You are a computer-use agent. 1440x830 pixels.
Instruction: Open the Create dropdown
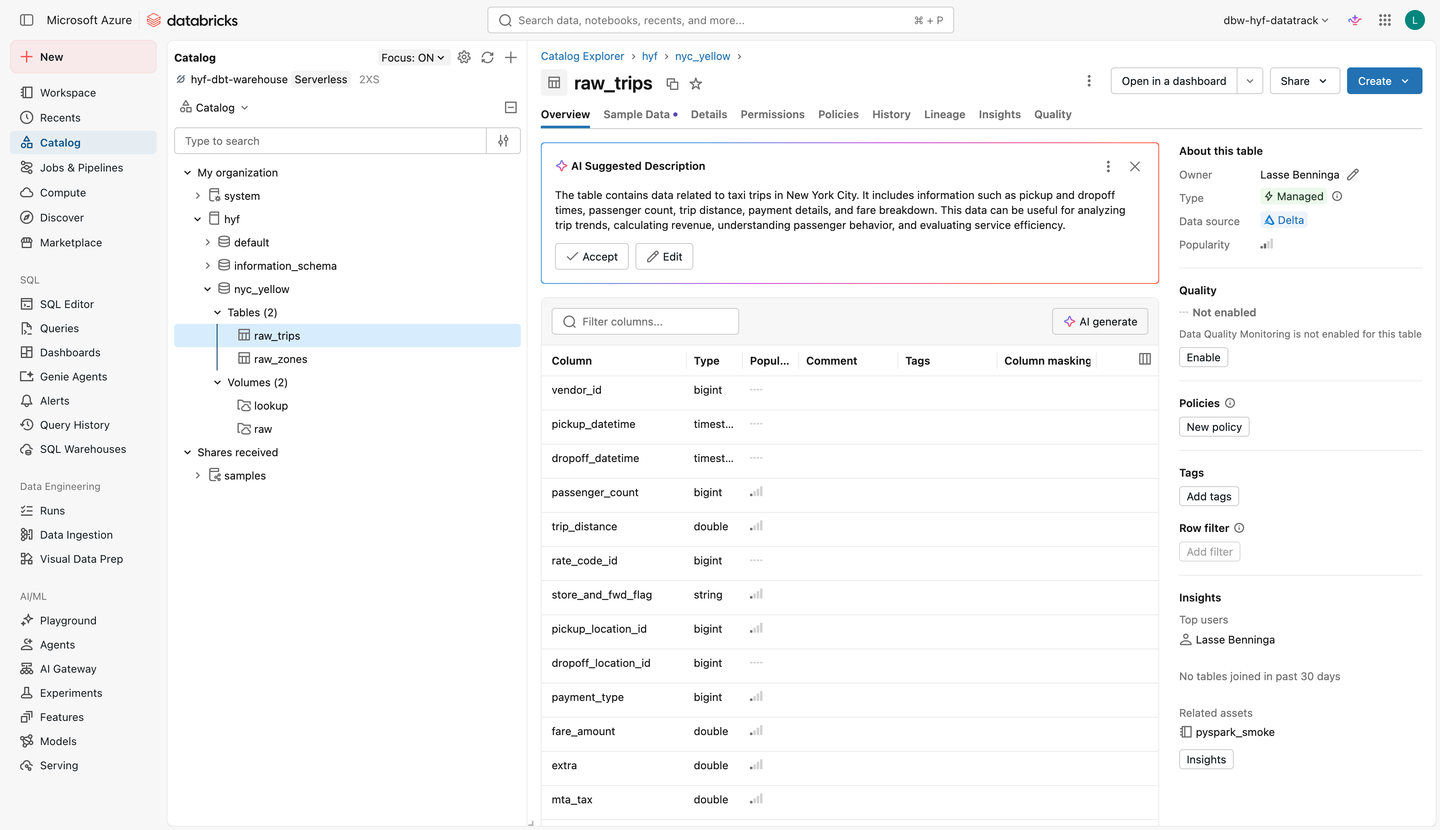pos(1384,81)
